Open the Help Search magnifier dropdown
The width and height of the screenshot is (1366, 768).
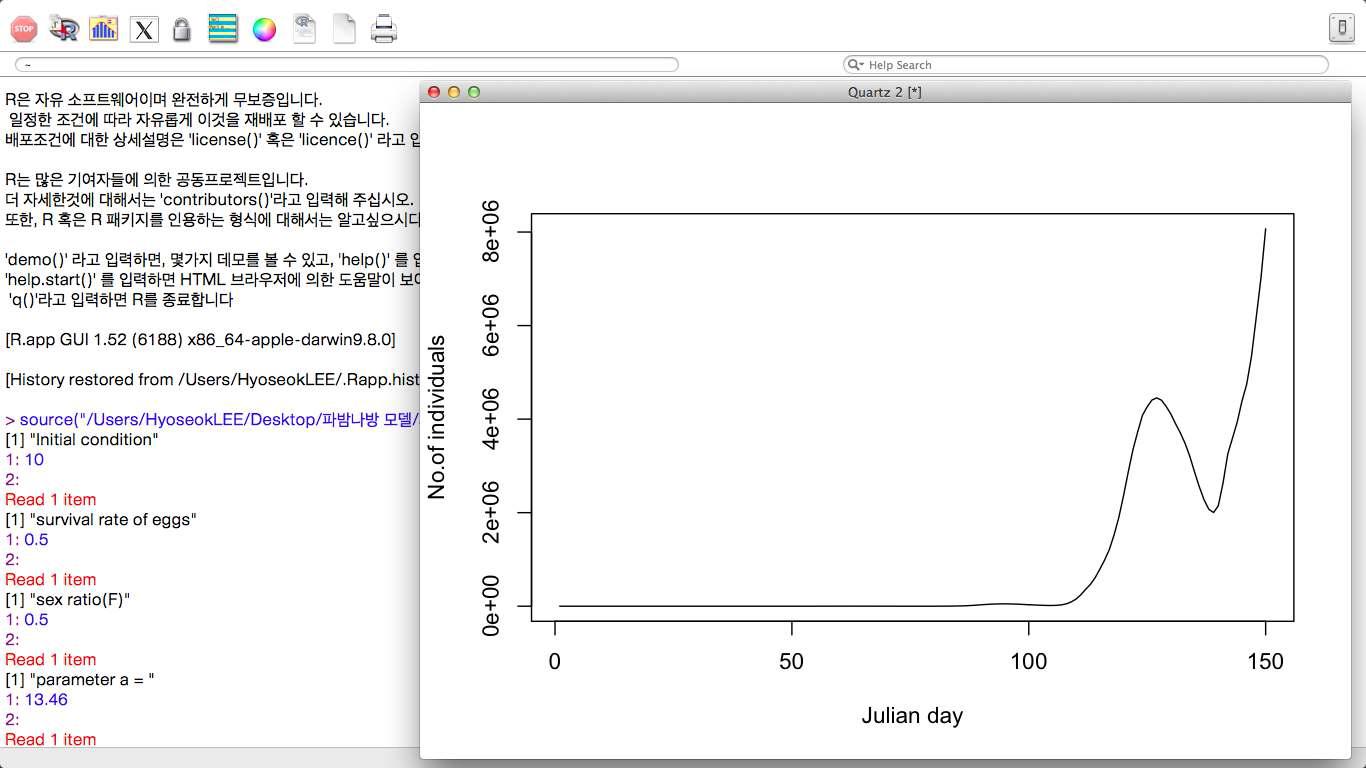pos(856,65)
